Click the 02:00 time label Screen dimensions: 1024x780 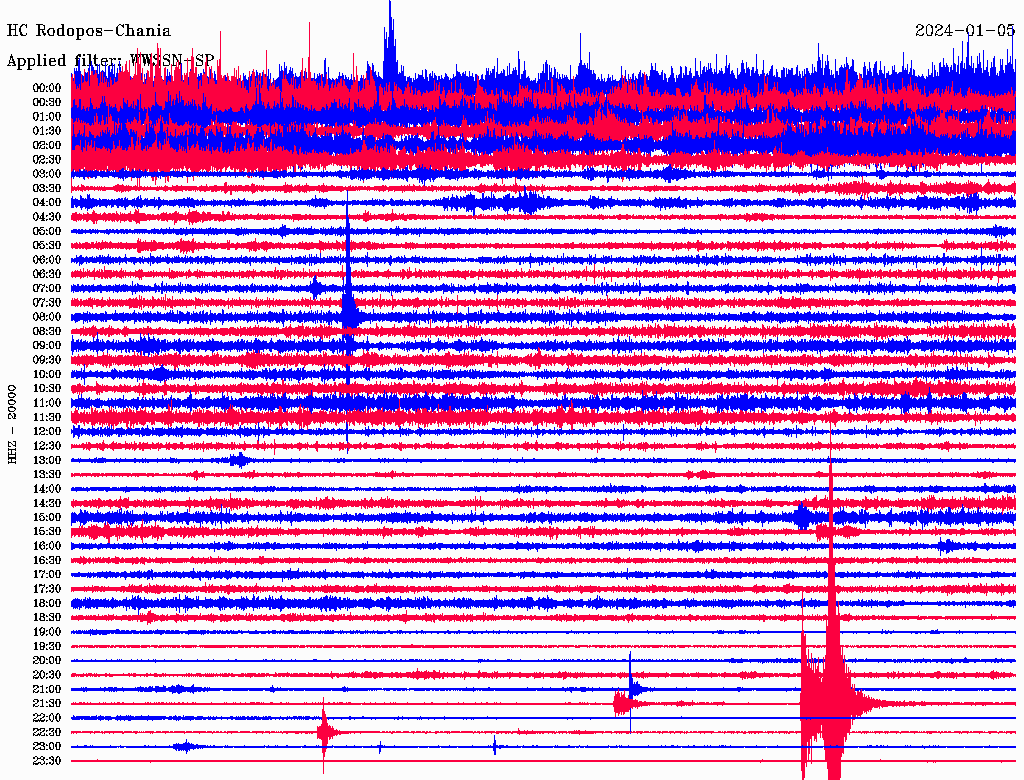point(47,146)
